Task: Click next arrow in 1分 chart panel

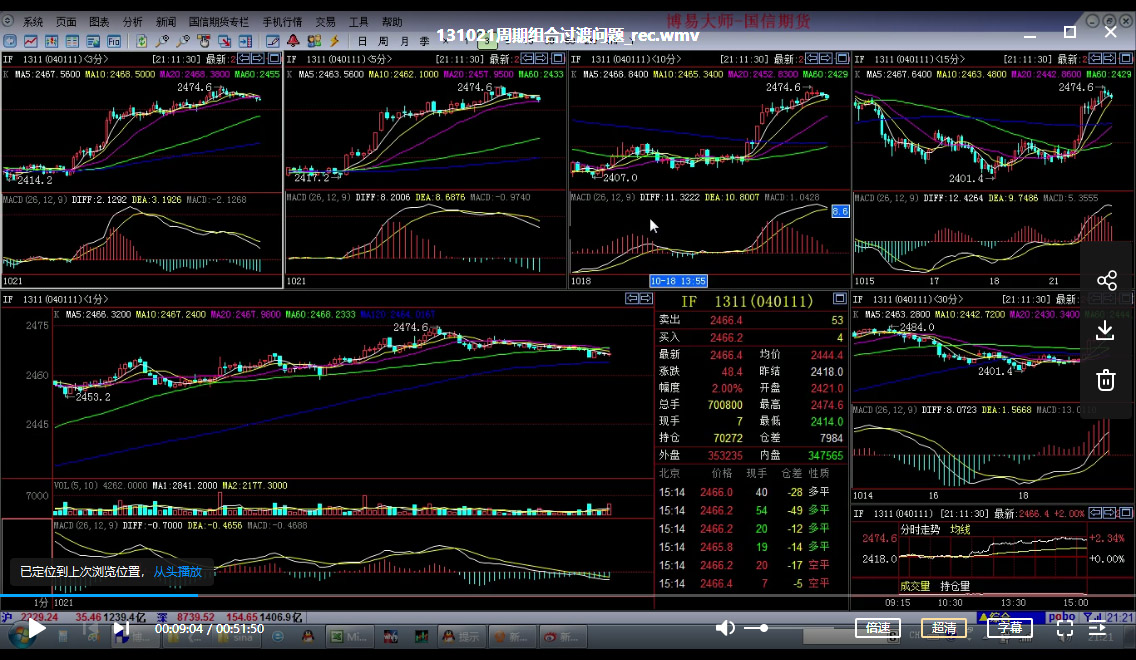Action: 646,298
